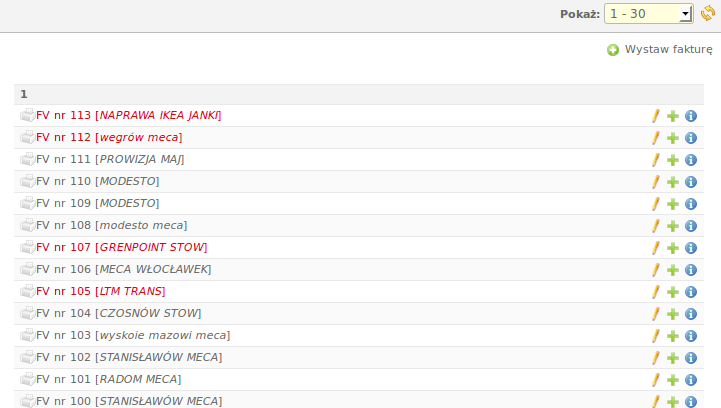The image size is (721, 408).
Task: Open FV nr 113 NAPRAWA IKEA JANKI
Action: pyautogui.click(x=129, y=115)
